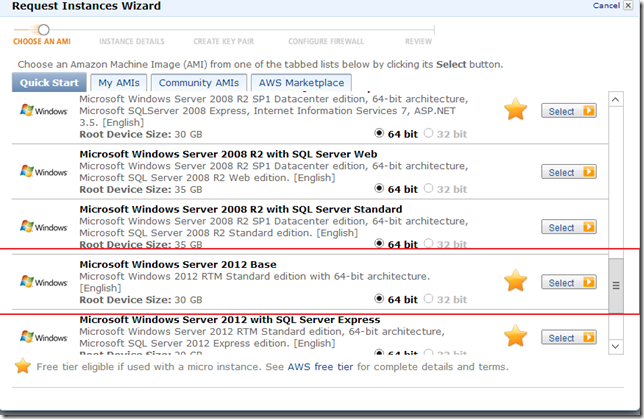Choose 32 bit for SQL Server Standard AMI
The height and width of the screenshot is (419, 644).
tap(428, 243)
